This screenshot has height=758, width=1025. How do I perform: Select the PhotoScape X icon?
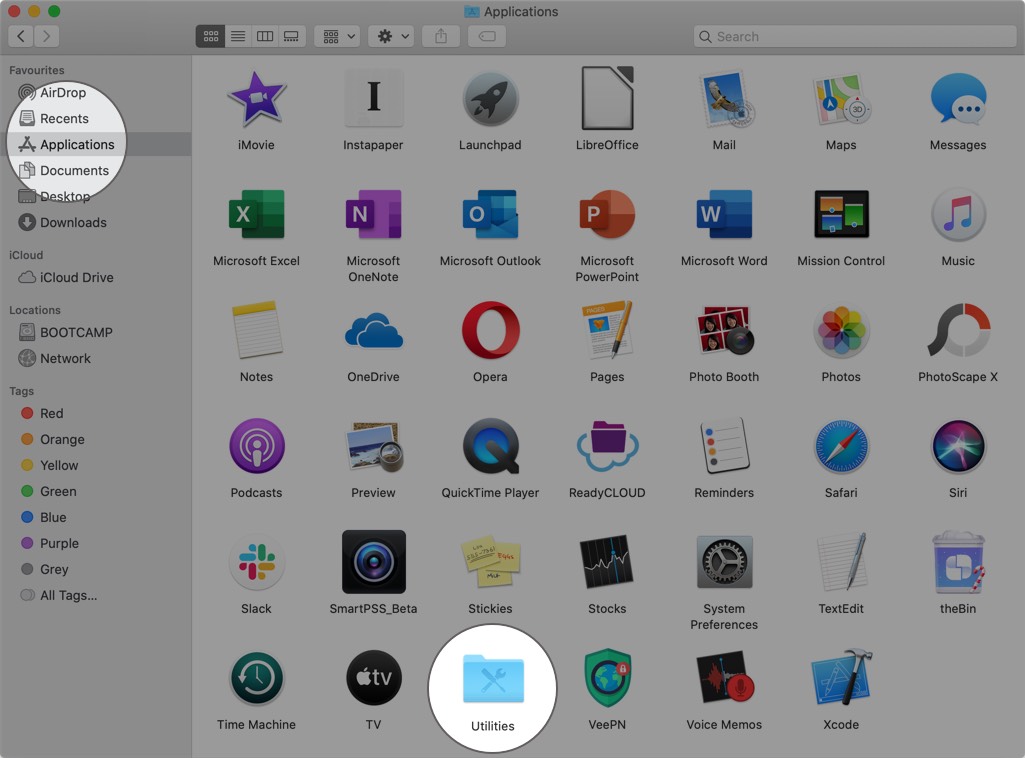[958, 330]
